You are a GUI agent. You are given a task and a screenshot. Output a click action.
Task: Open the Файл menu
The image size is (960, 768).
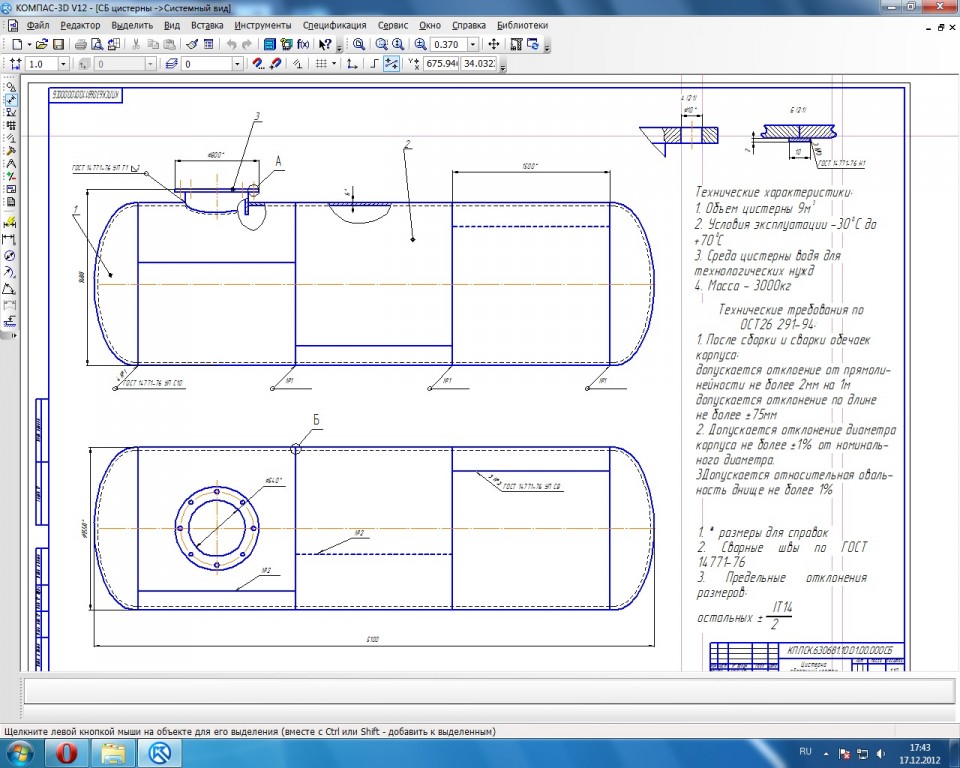click(37, 25)
